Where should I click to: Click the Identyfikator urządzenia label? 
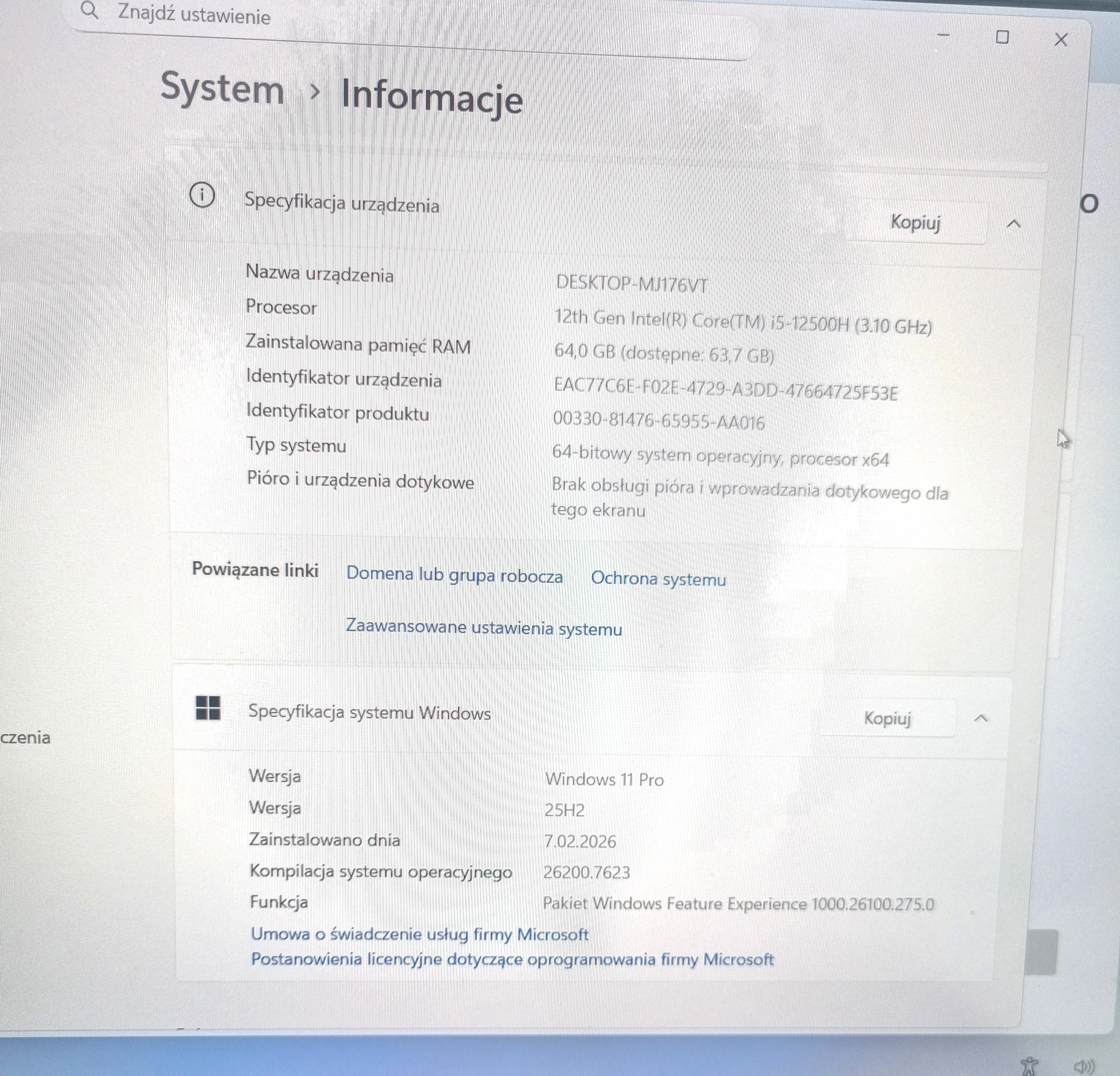[344, 378]
